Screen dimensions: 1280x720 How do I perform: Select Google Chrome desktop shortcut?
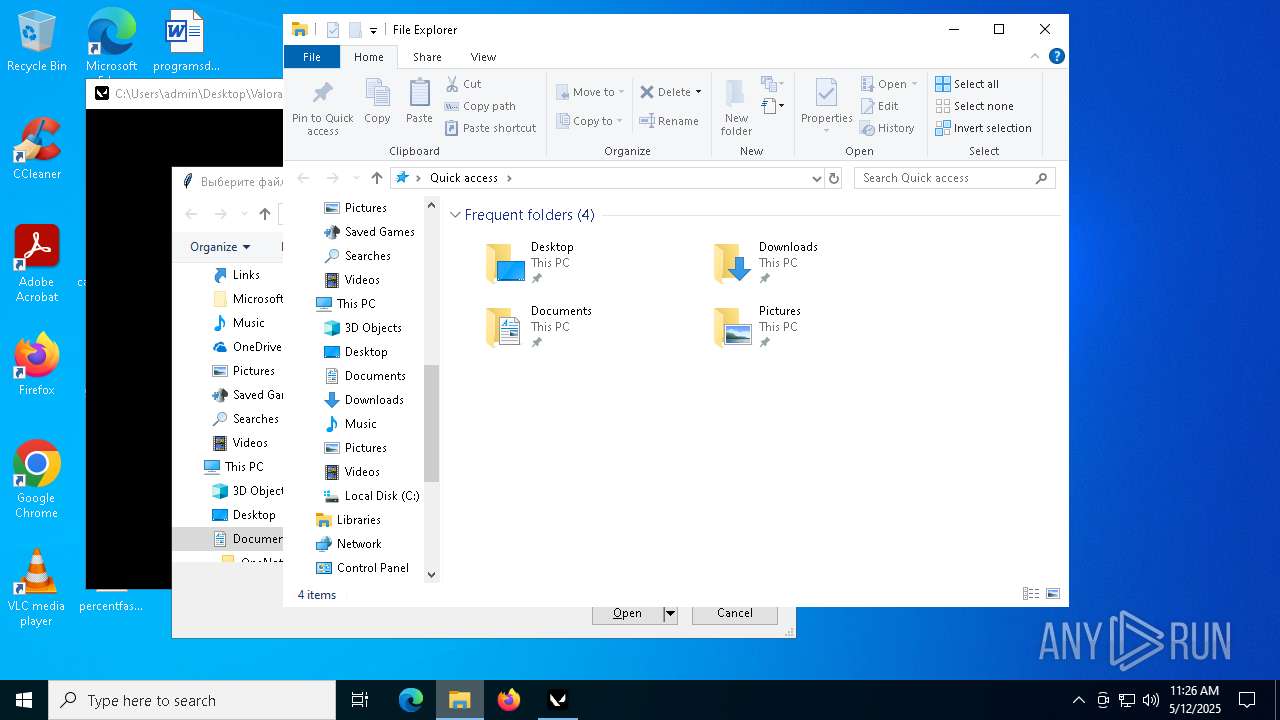tap(37, 480)
